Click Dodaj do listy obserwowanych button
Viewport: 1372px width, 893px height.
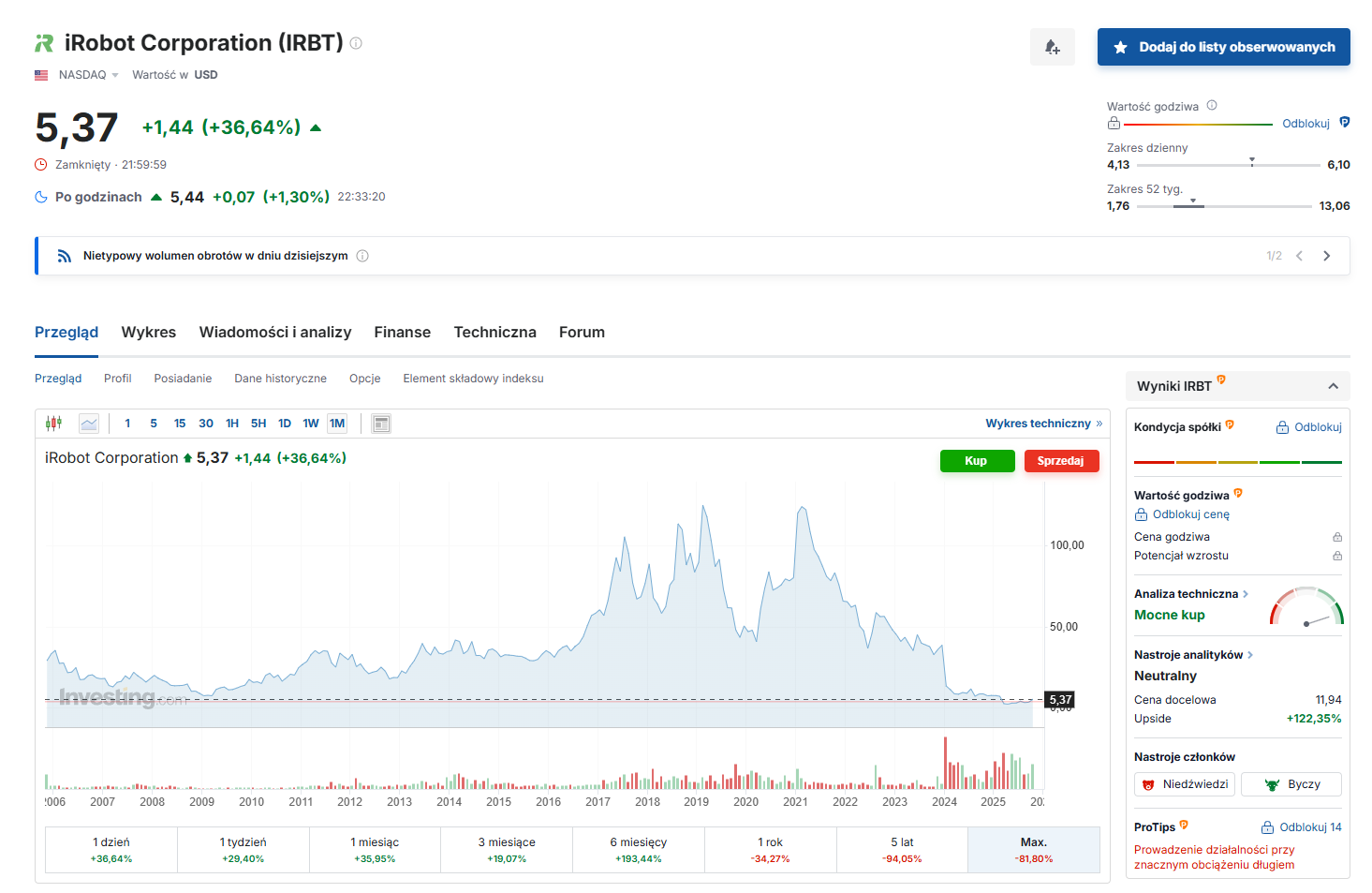tap(1223, 47)
